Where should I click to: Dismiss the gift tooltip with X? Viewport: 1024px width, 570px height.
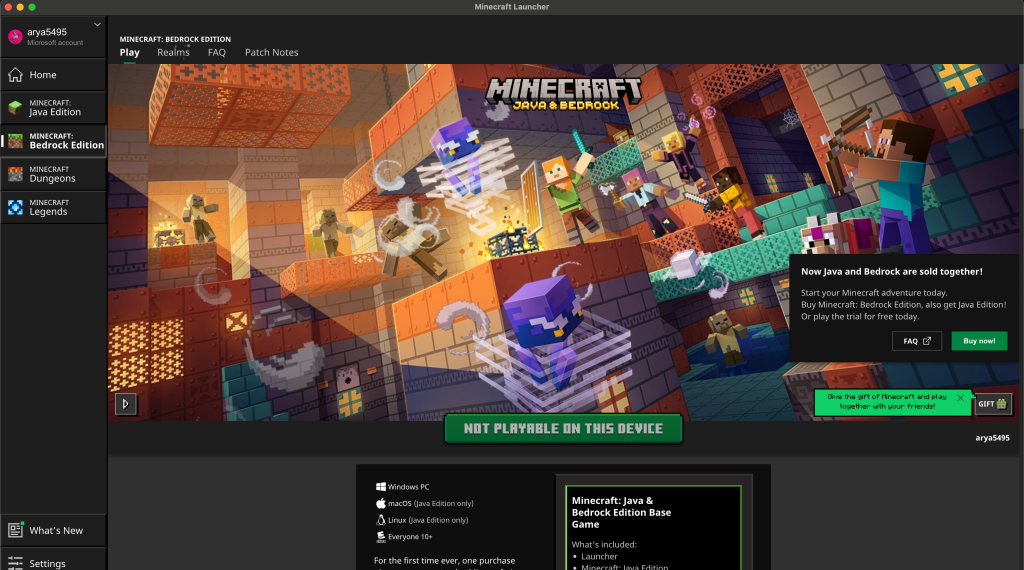pyautogui.click(x=960, y=398)
